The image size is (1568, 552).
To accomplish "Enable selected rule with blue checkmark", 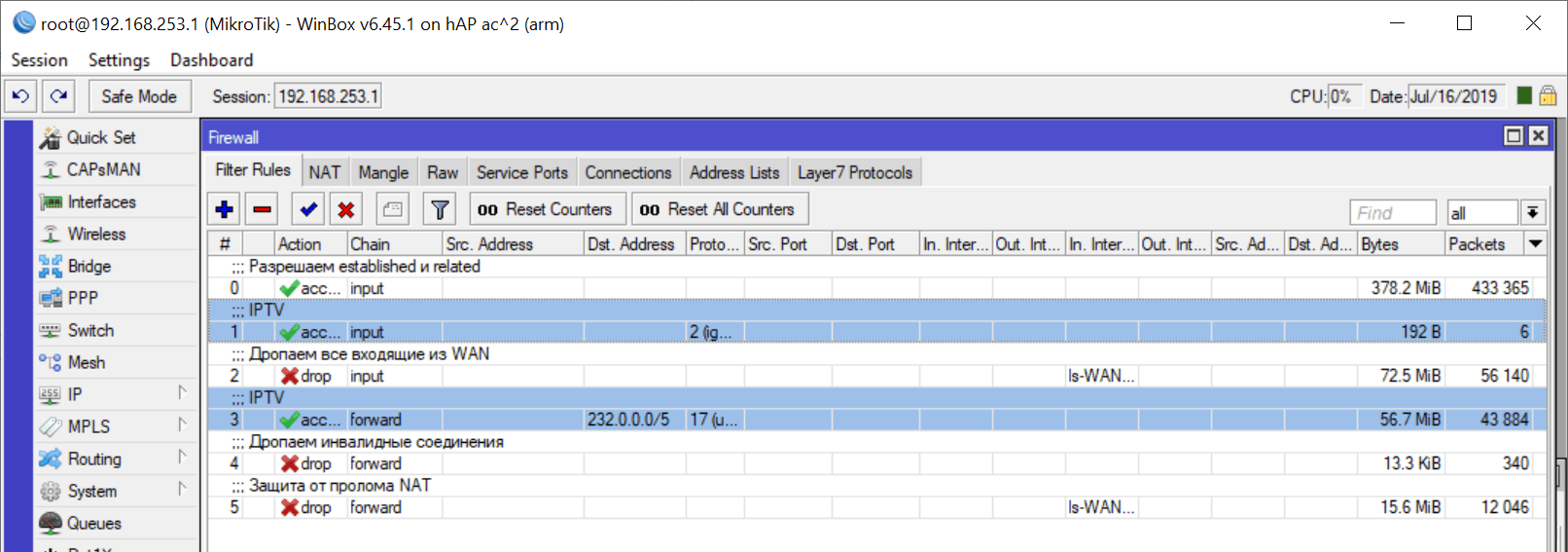I will point(308,209).
